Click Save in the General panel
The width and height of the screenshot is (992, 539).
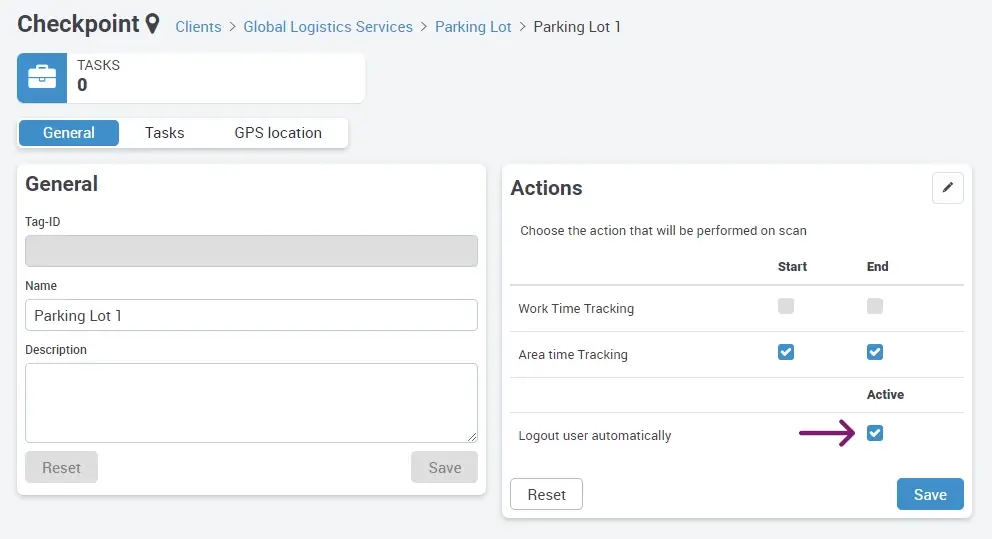pos(444,467)
